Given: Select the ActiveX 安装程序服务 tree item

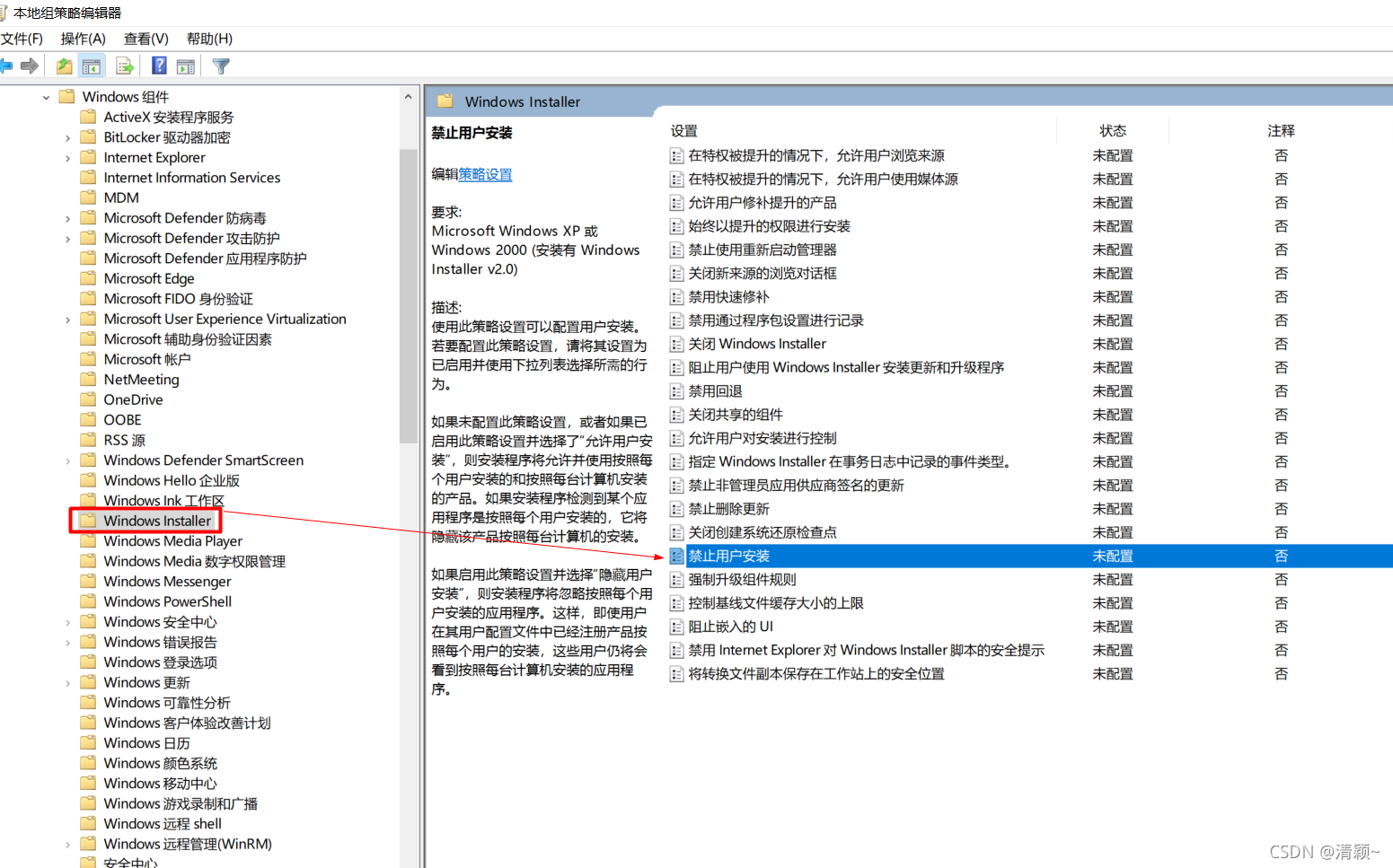Looking at the screenshot, I should pos(168,117).
